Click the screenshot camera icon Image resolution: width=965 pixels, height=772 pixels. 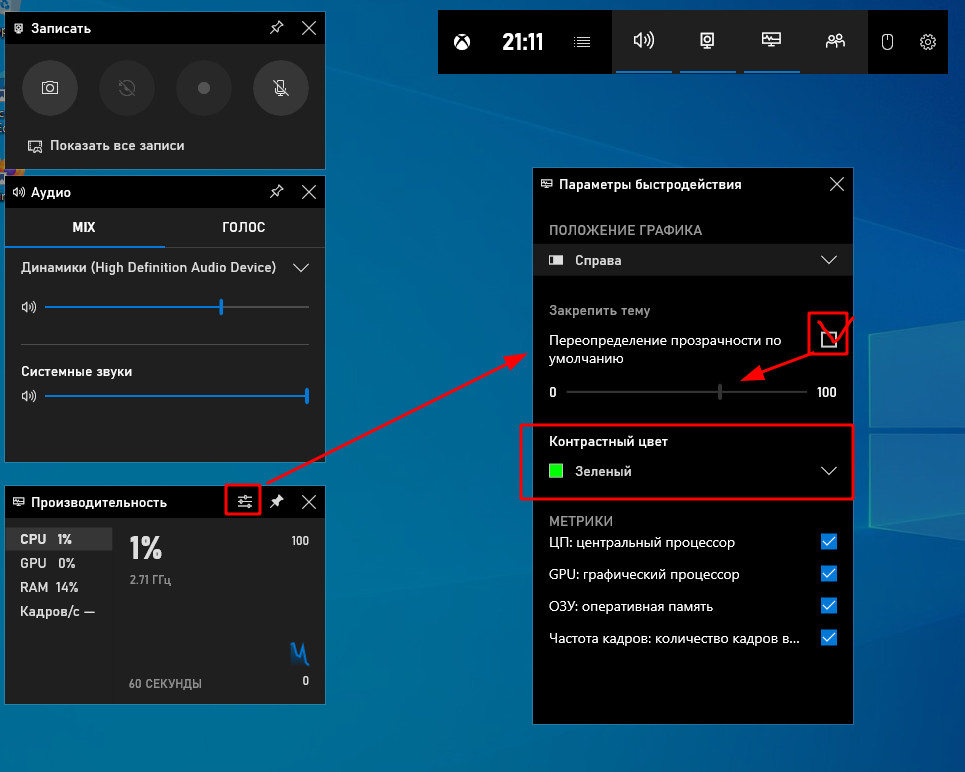click(50, 88)
